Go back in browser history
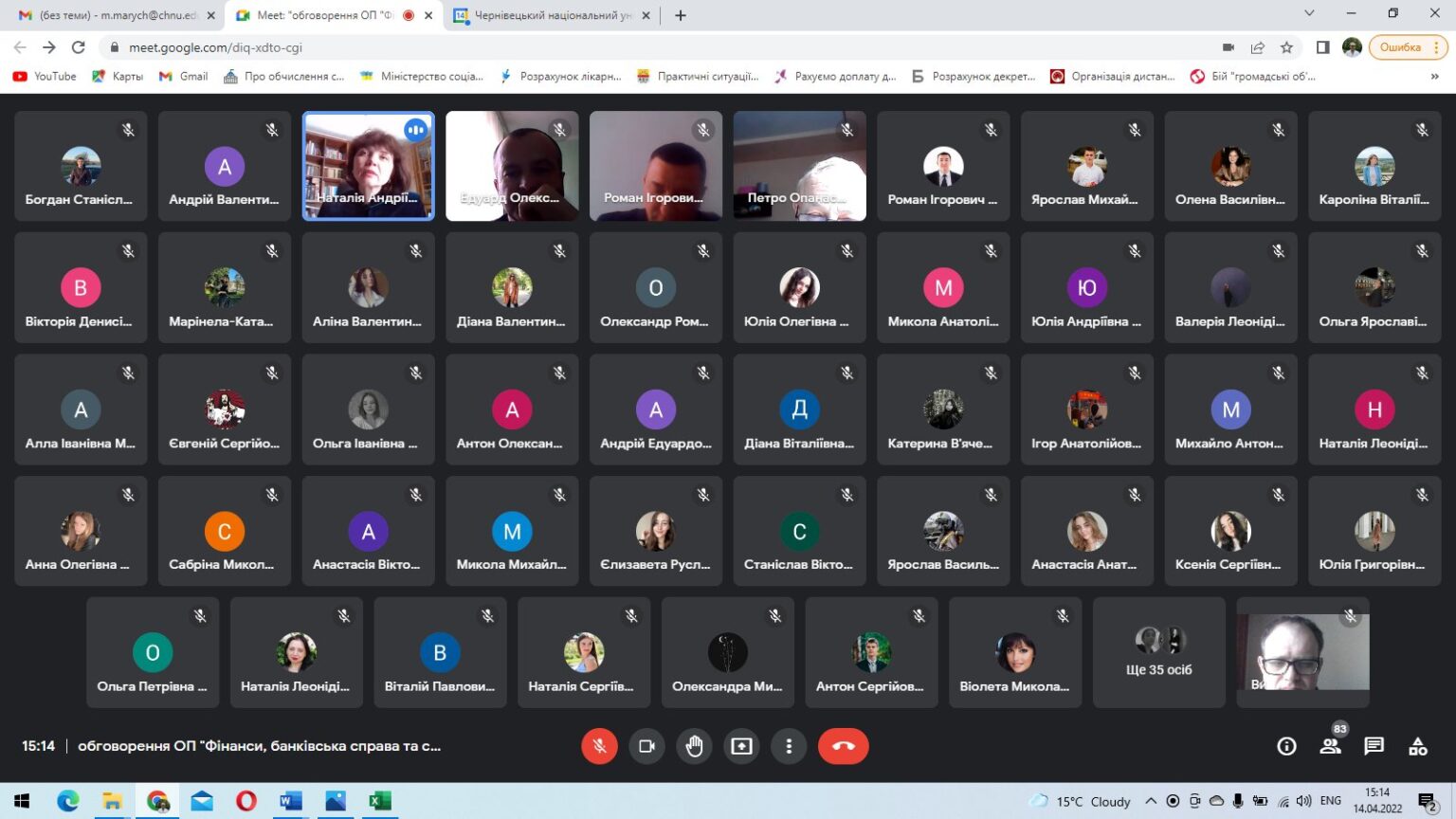This screenshot has height=819, width=1456. (20, 47)
